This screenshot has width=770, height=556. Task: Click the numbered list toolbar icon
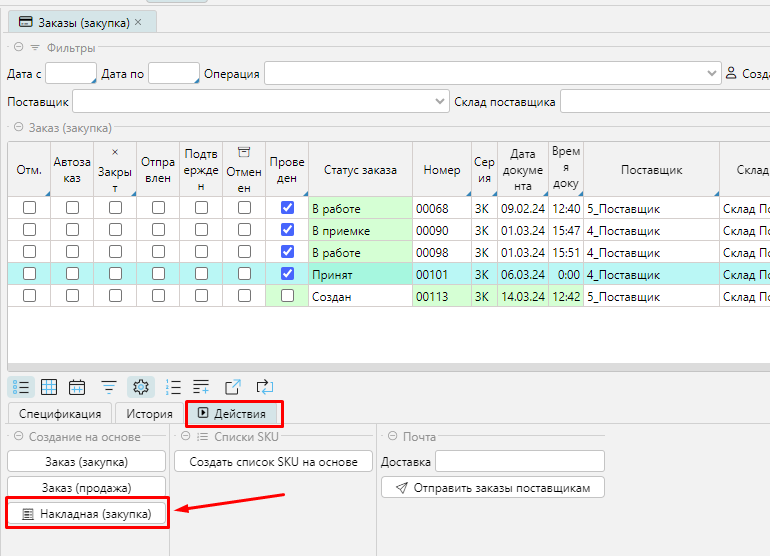coord(173,387)
